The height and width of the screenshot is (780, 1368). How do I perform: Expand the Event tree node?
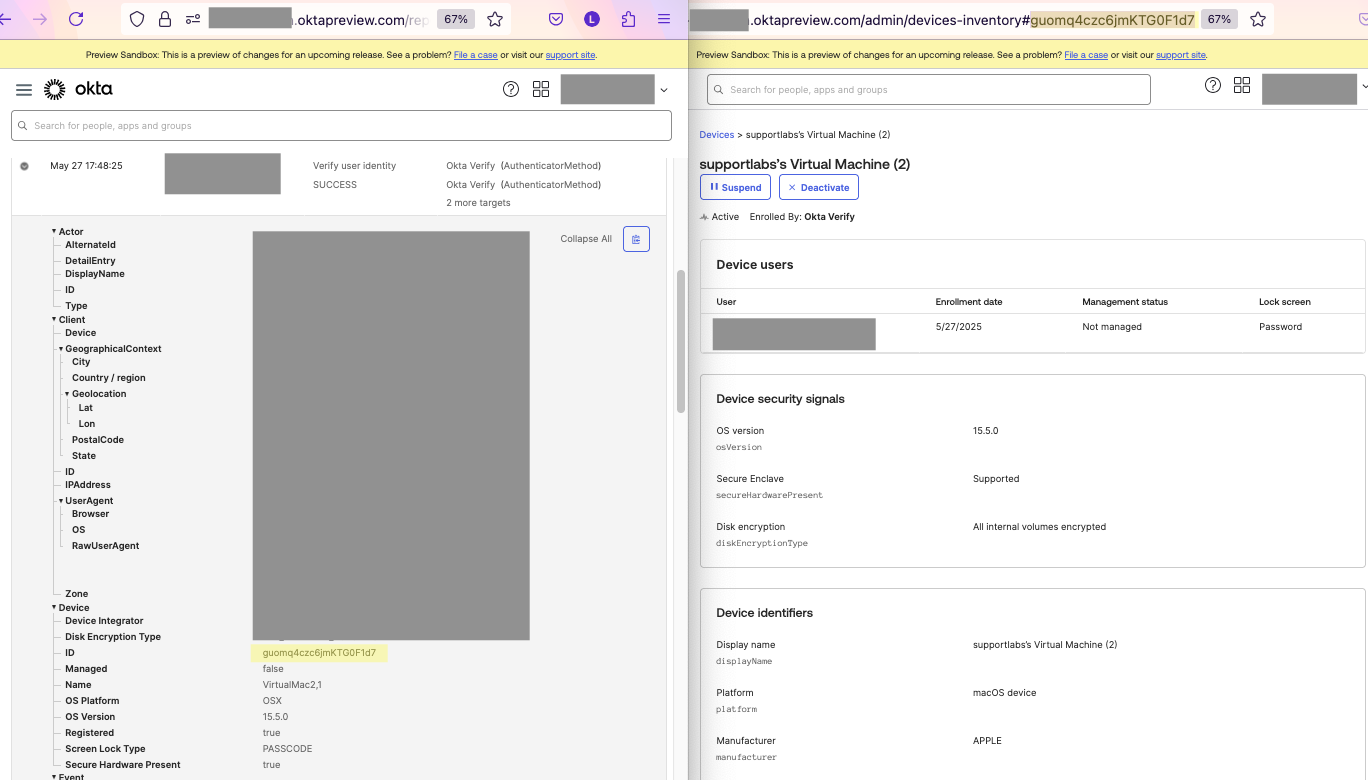54,776
